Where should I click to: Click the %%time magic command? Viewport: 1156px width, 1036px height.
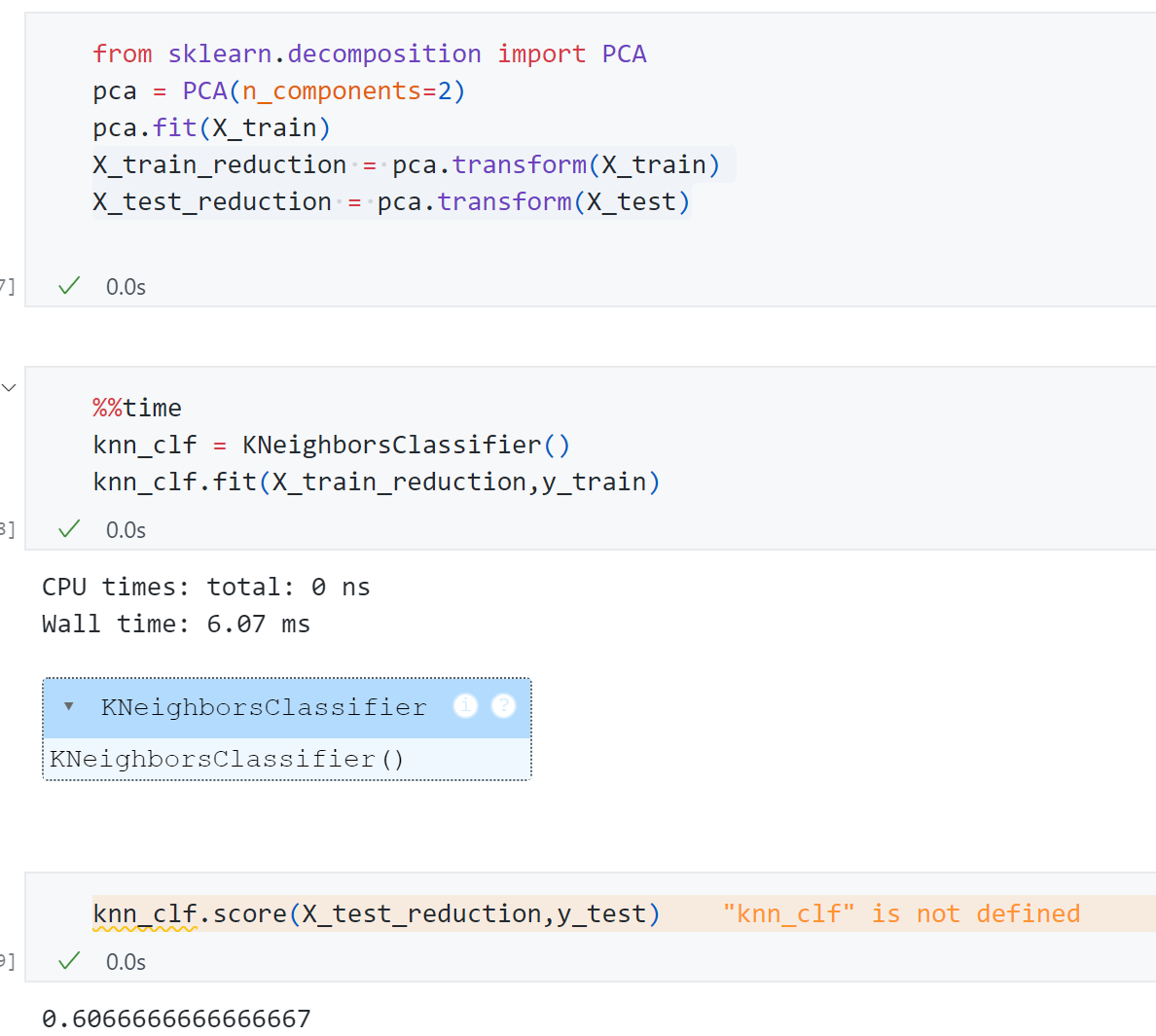point(137,408)
